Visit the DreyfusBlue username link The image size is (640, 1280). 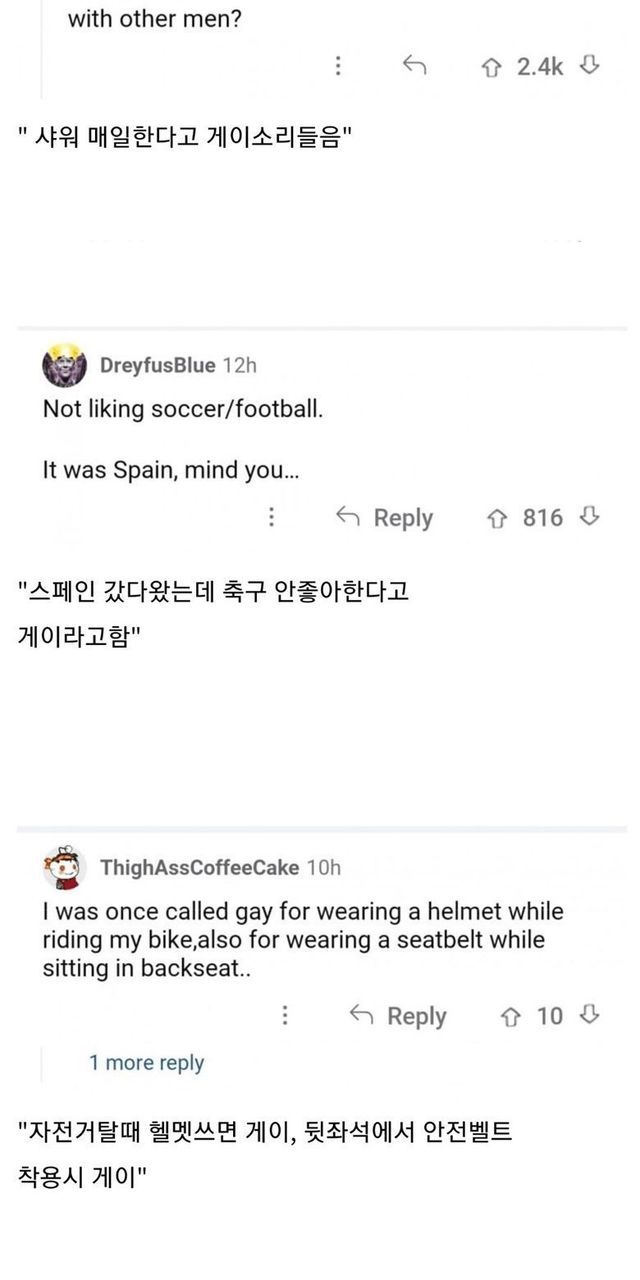pyautogui.click(x=157, y=365)
